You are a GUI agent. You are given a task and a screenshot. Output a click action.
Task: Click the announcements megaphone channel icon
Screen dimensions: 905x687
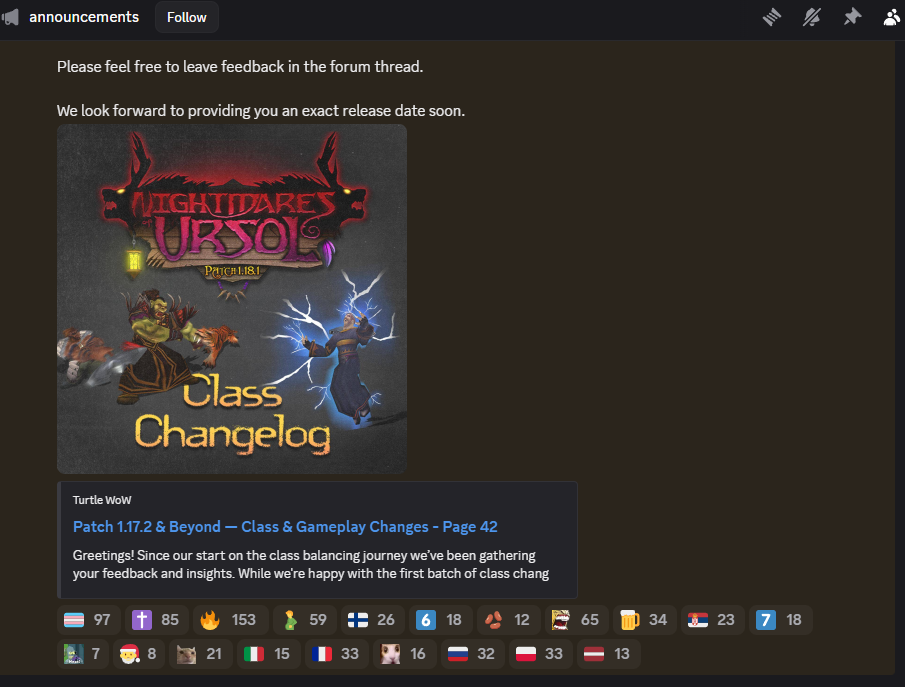click(x=10, y=17)
